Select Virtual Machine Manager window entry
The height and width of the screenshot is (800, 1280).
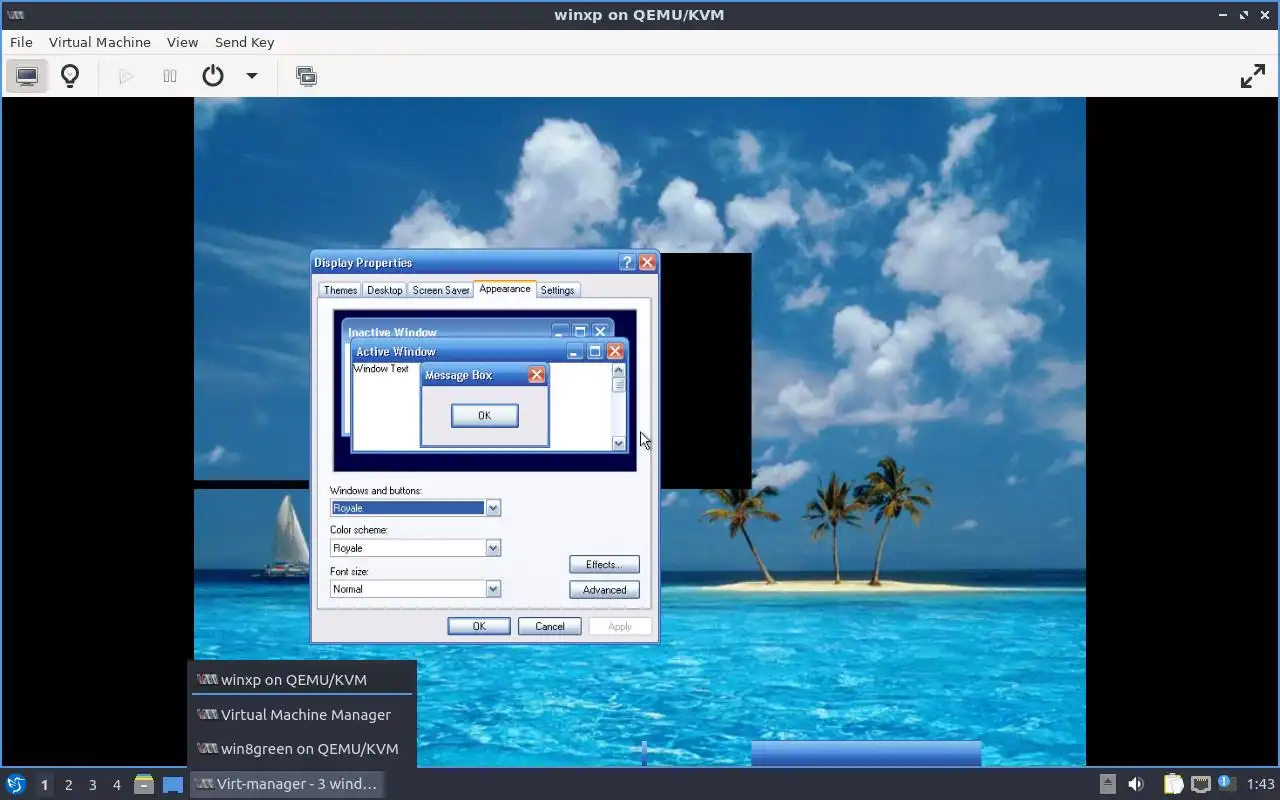(302, 715)
